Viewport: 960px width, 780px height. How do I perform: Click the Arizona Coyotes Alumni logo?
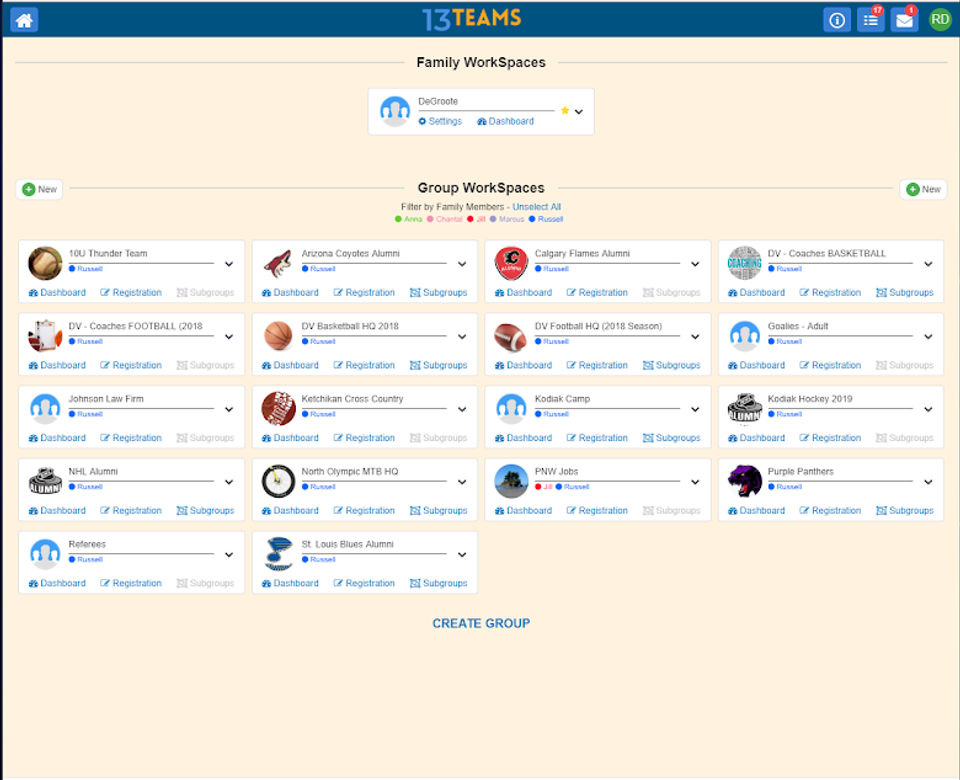(278, 263)
